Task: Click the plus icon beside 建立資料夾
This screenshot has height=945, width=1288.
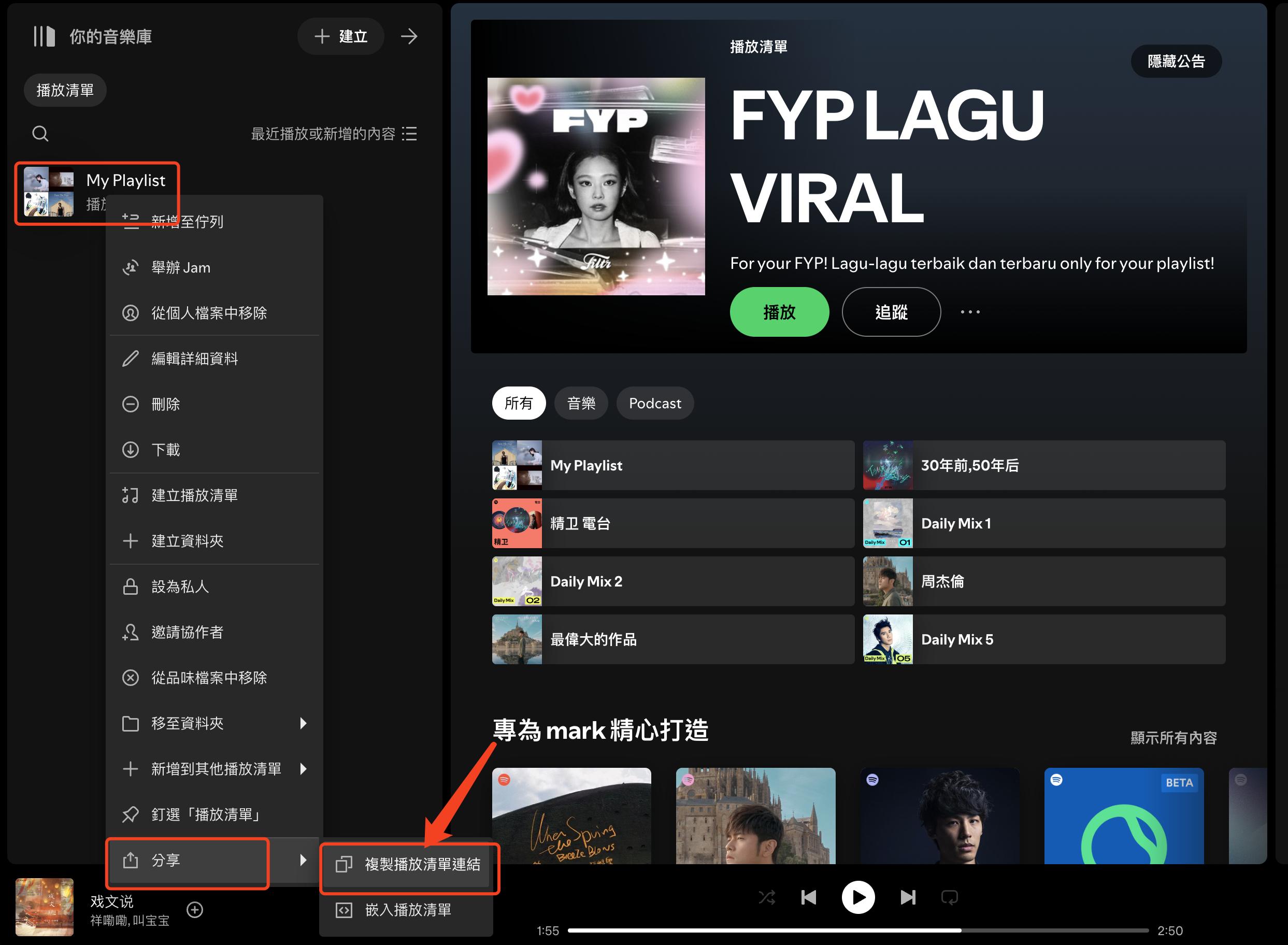Action: coord(131,541)
